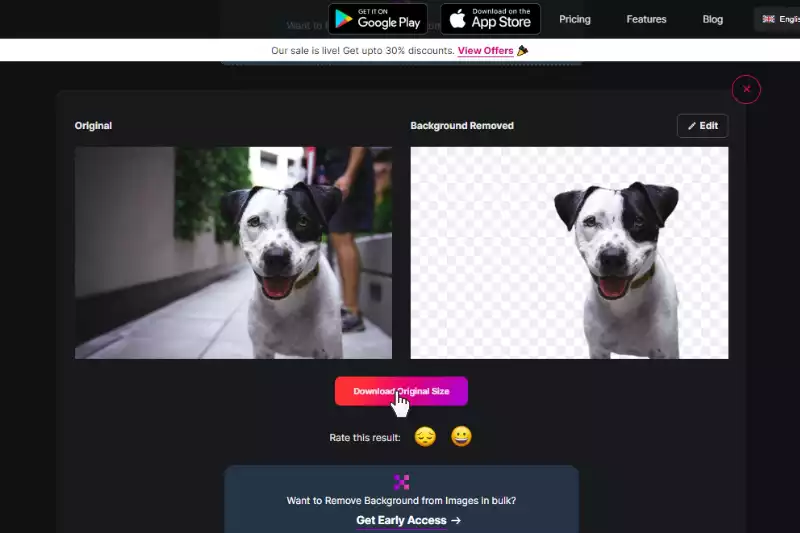Click the Google Play store badge
The image size is (800, 533).
pyautogui.click(x=378, y=19)
